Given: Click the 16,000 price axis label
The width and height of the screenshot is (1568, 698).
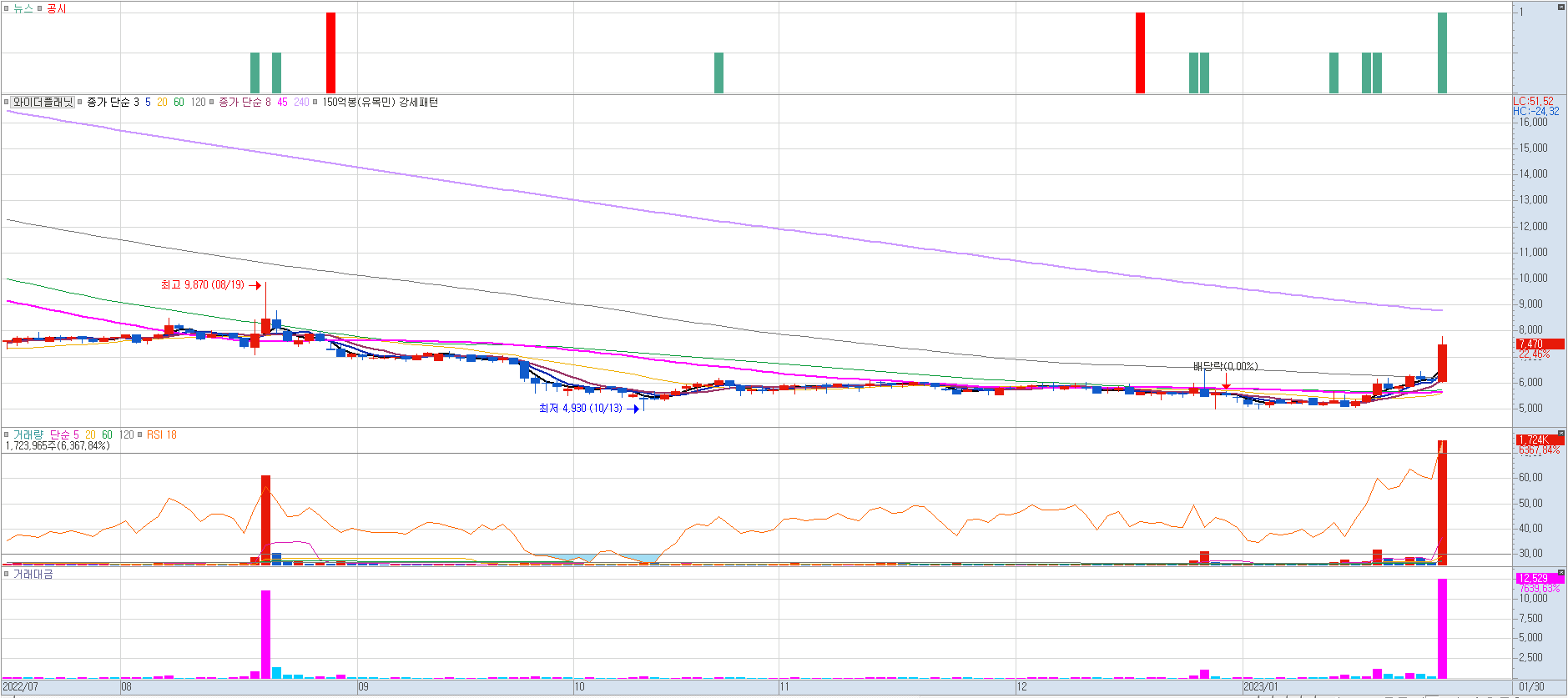Looking at the screenshot, I should 1534,122.
